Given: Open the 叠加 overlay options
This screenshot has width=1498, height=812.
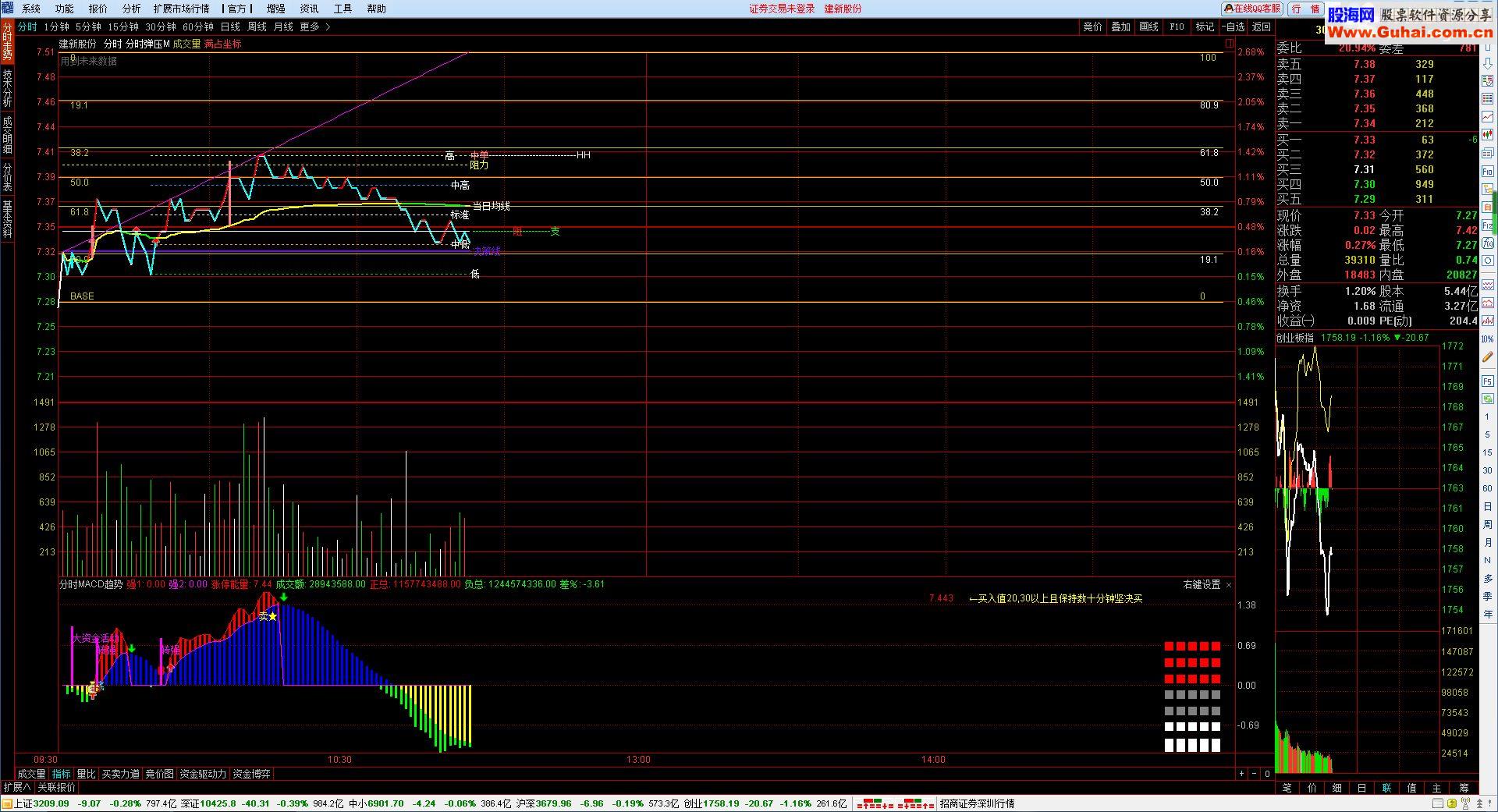Looking at the screenshot, I should click(x=1121, y=27).
